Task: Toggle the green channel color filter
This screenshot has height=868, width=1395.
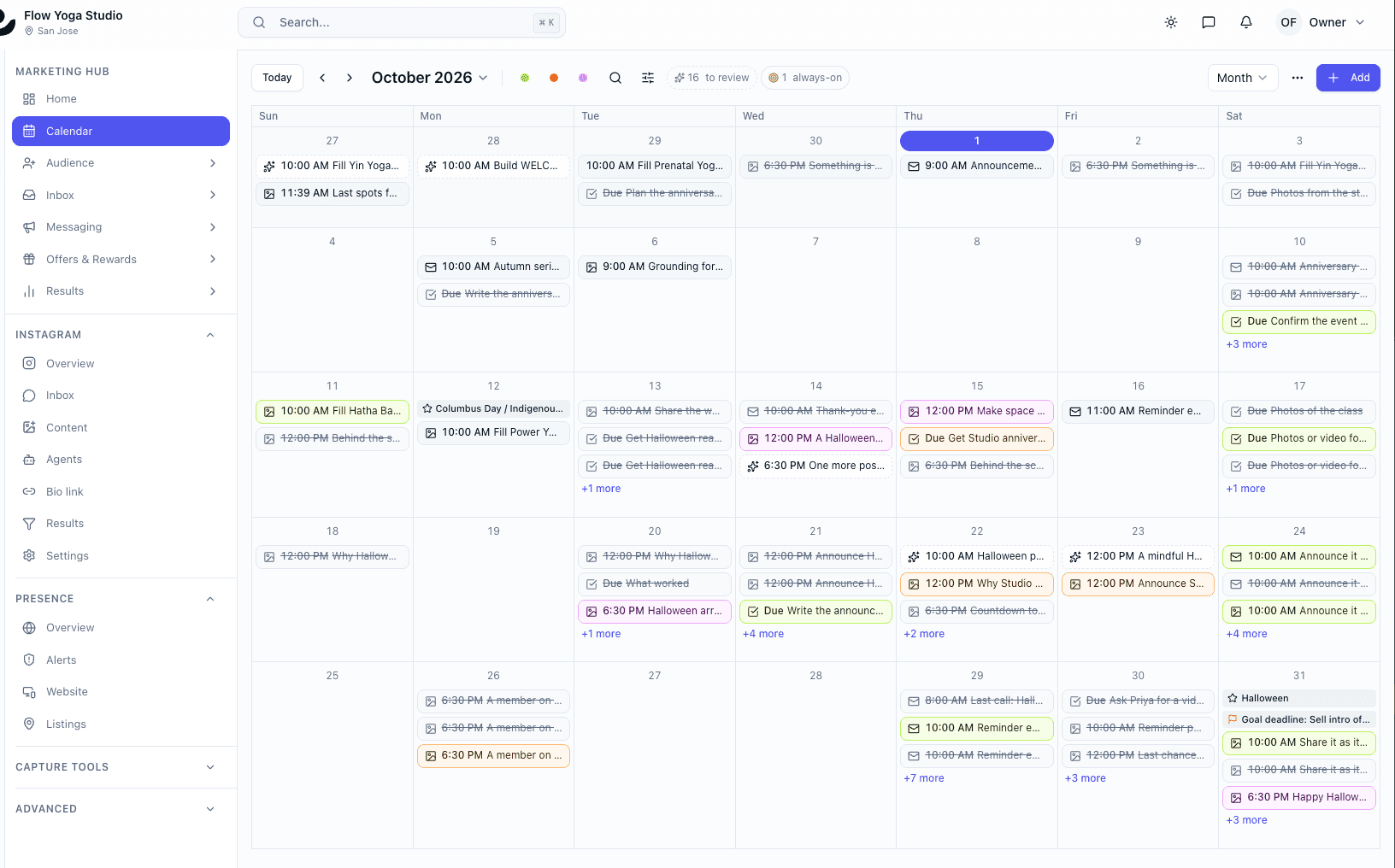Action: pyautogui.click(x=525, y=78)
